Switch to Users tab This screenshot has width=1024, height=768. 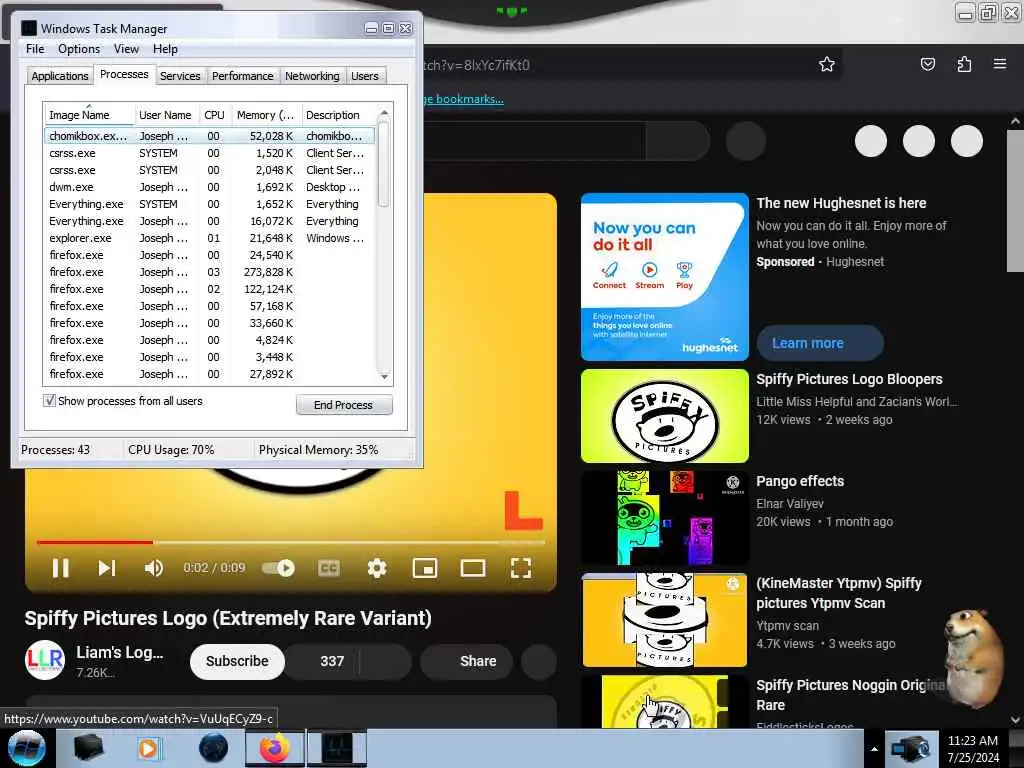click(x=364, y=76)
